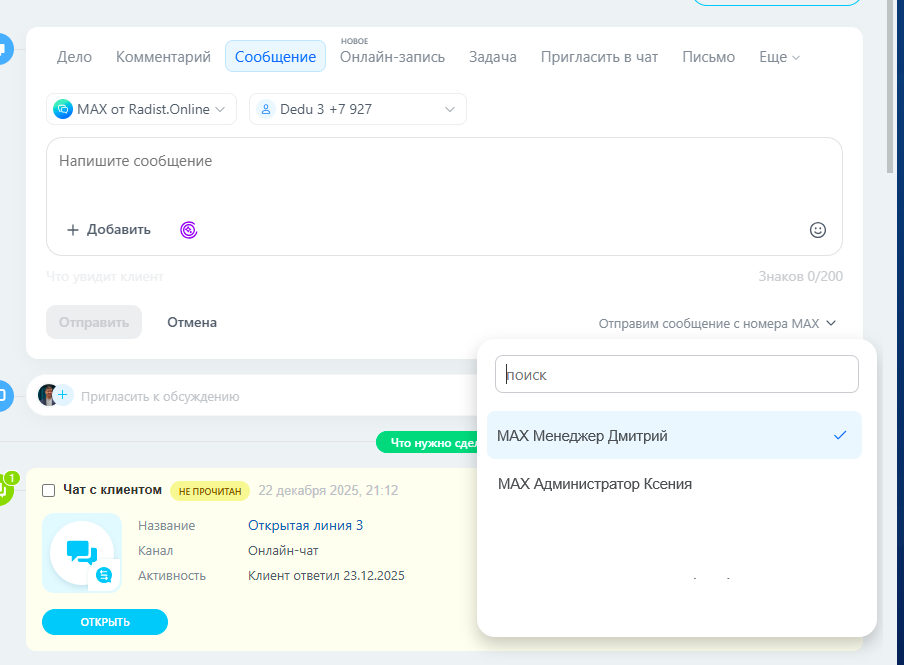
Task: Expand the 'Еще' menu
Action: (x=779, y=57)
